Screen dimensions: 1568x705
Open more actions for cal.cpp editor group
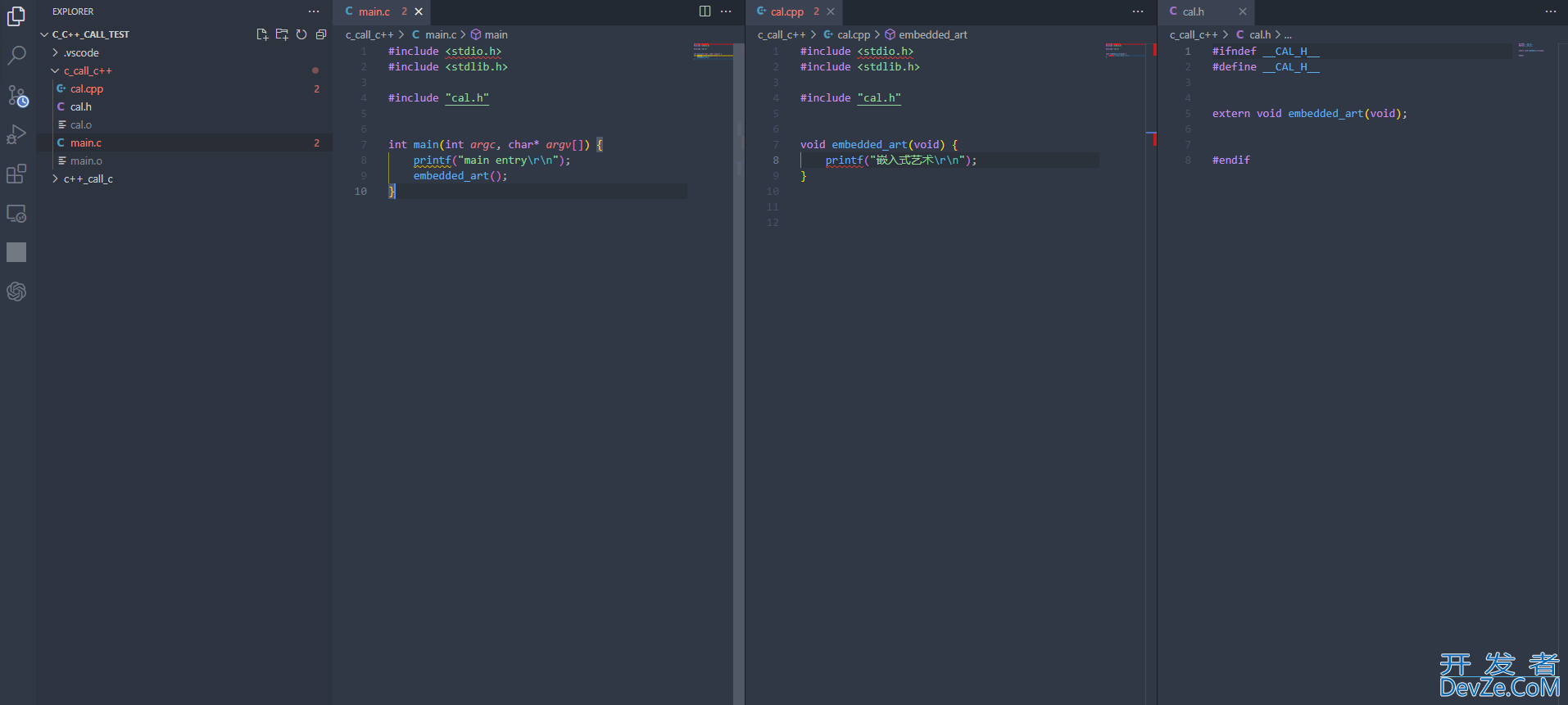tap(1138, 11)
